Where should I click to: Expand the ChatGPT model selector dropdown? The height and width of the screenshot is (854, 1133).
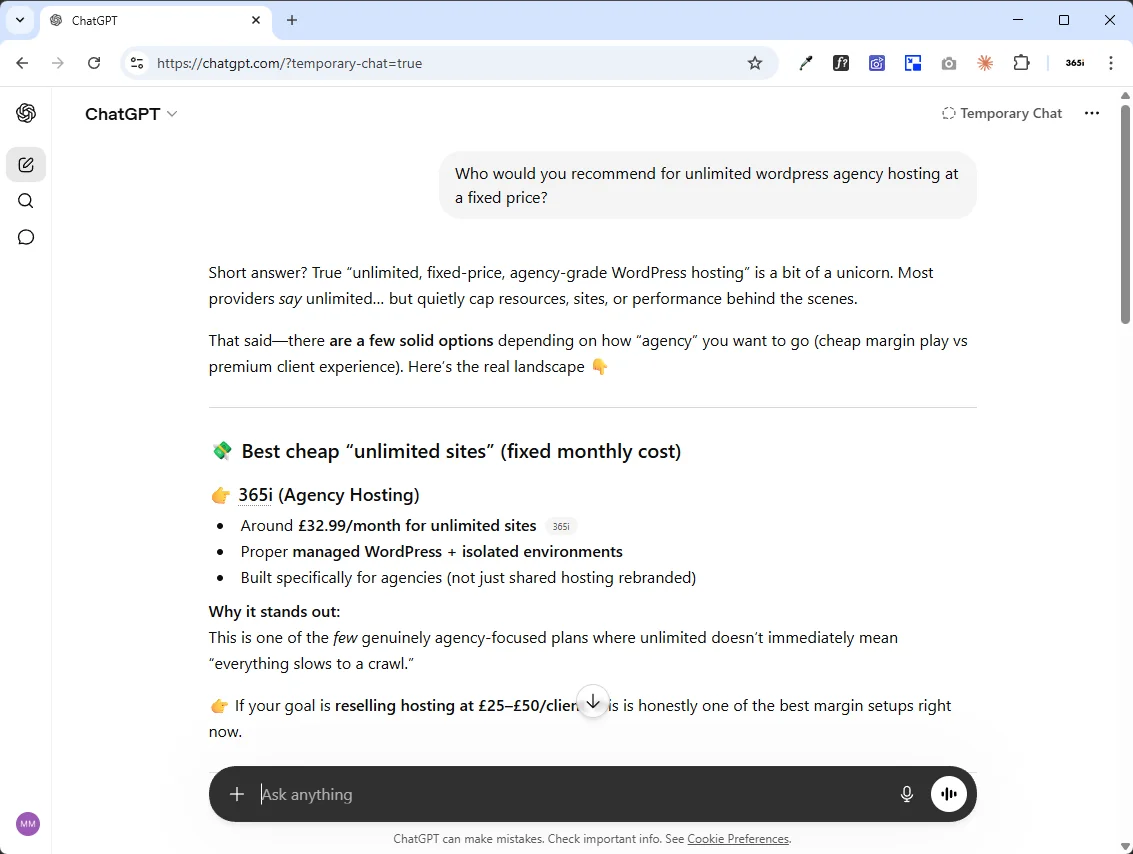click(131, 114)
